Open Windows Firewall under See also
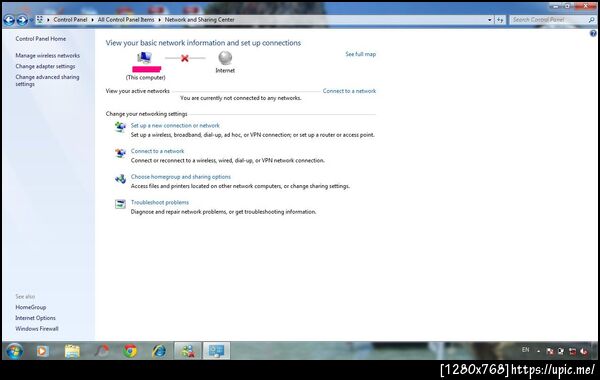This screenshot has height=380, width=600. coord(37,329)
